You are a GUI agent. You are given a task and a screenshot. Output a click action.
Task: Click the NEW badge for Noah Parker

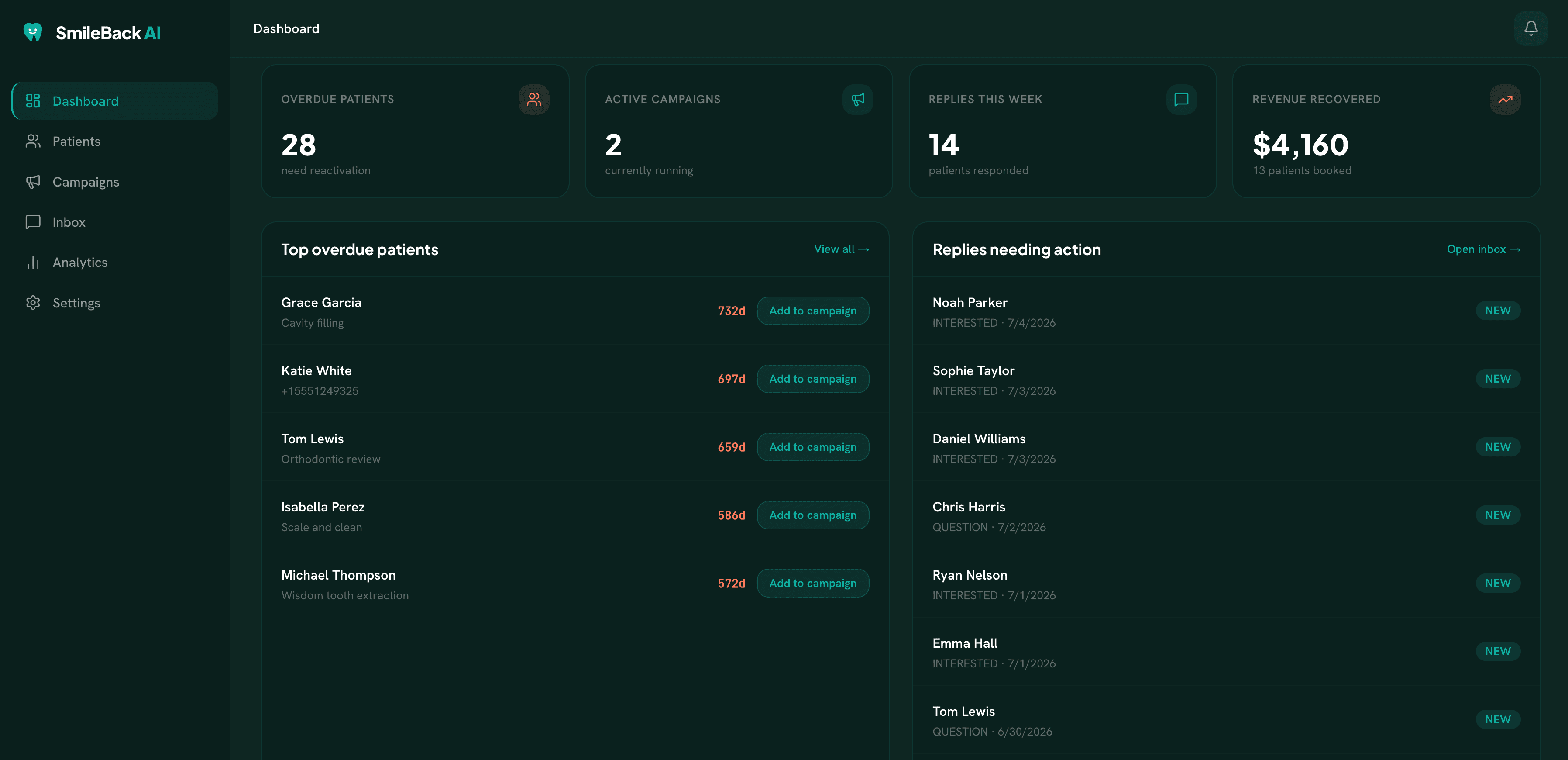coord(1497,311)
